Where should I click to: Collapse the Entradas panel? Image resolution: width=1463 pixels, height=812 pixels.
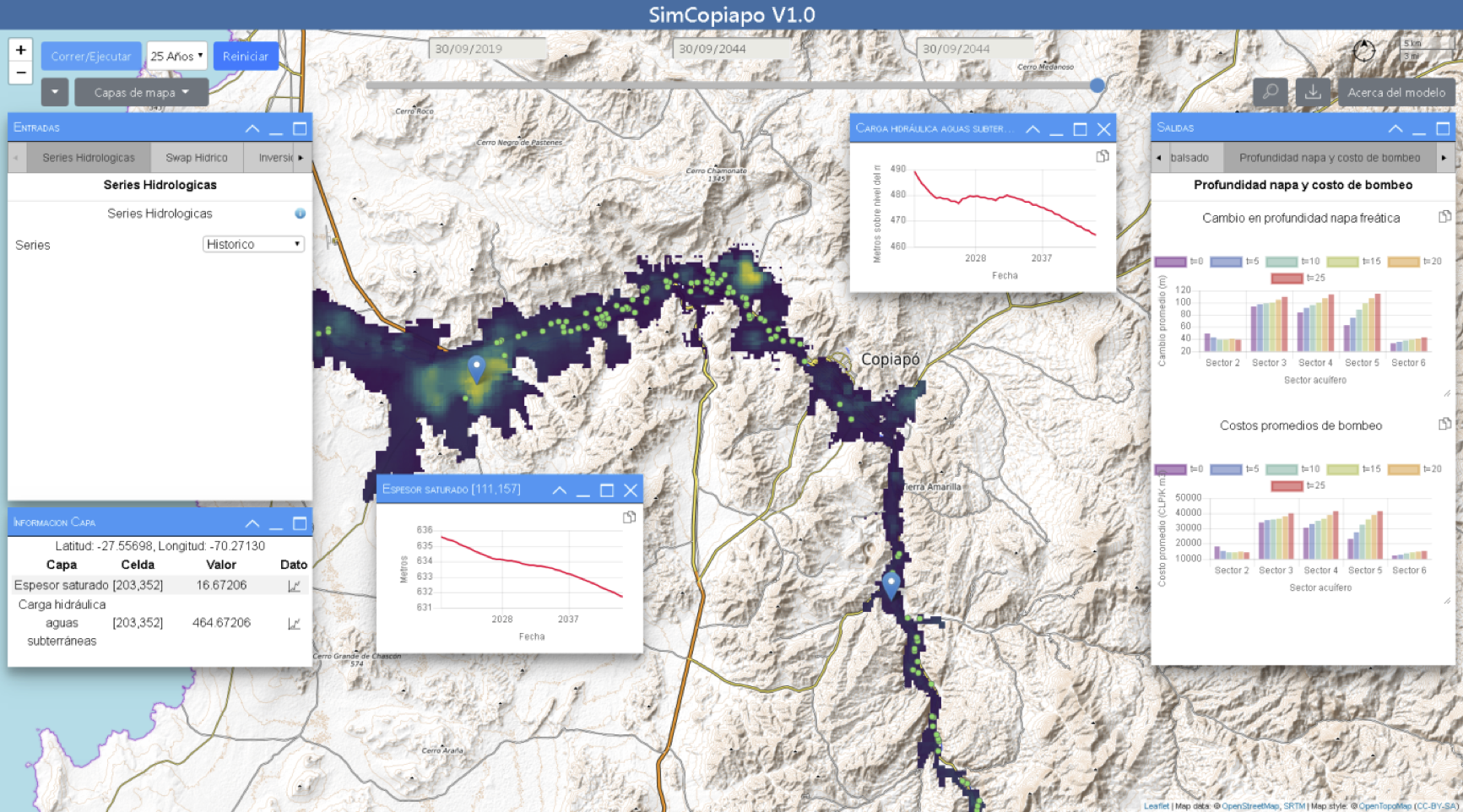(x=252, y=128)
